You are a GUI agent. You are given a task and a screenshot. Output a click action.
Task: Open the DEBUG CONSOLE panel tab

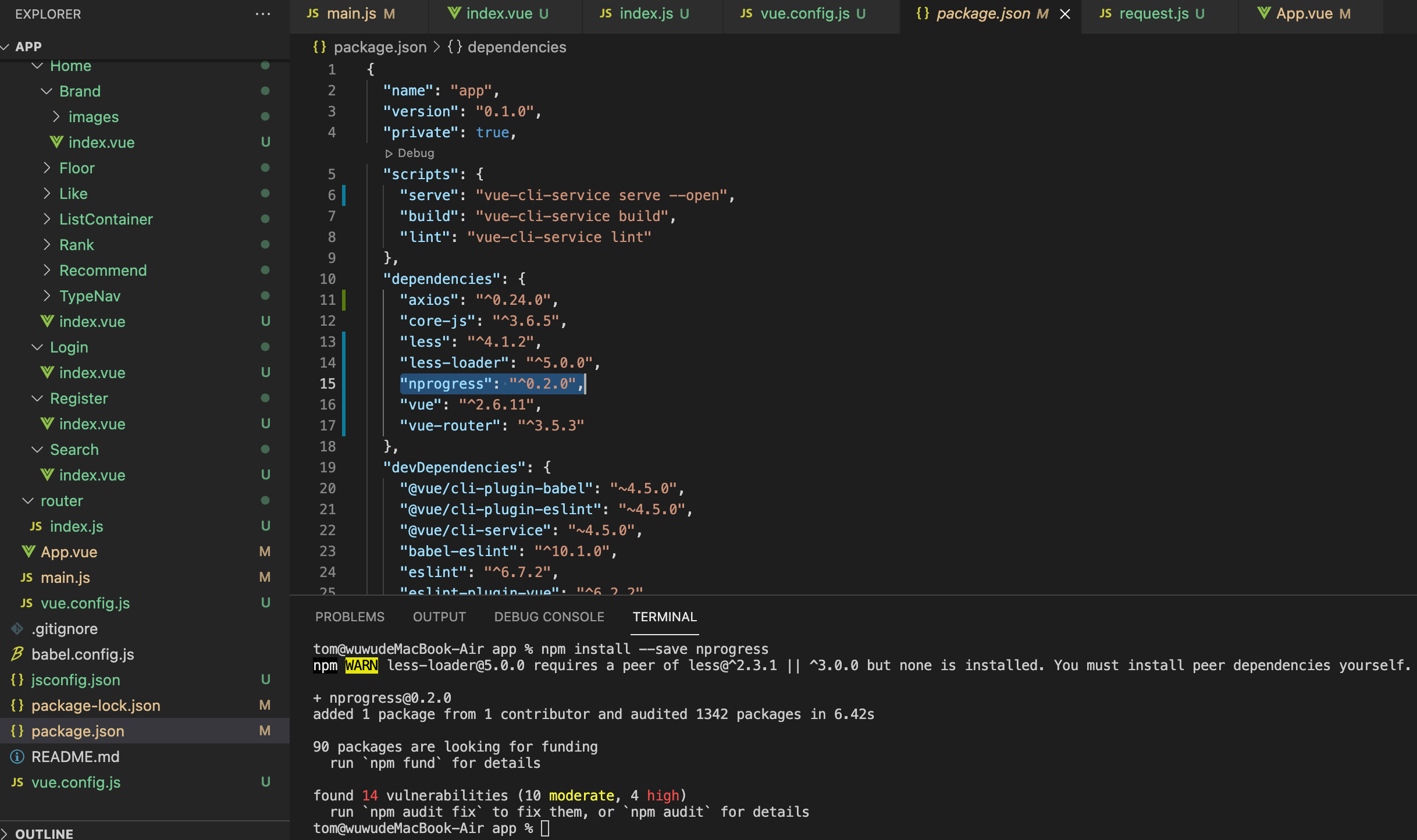[549, 617]
